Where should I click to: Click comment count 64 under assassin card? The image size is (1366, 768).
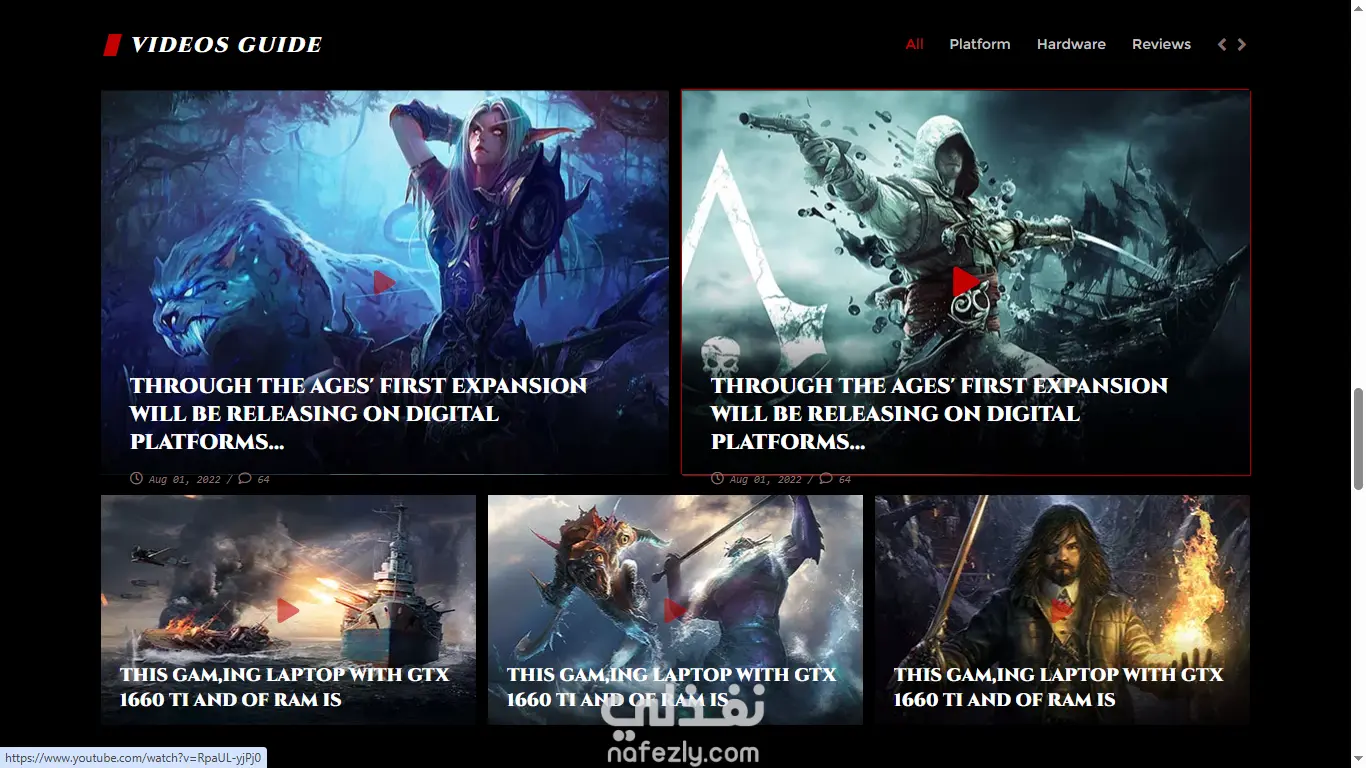click(844, 480)
